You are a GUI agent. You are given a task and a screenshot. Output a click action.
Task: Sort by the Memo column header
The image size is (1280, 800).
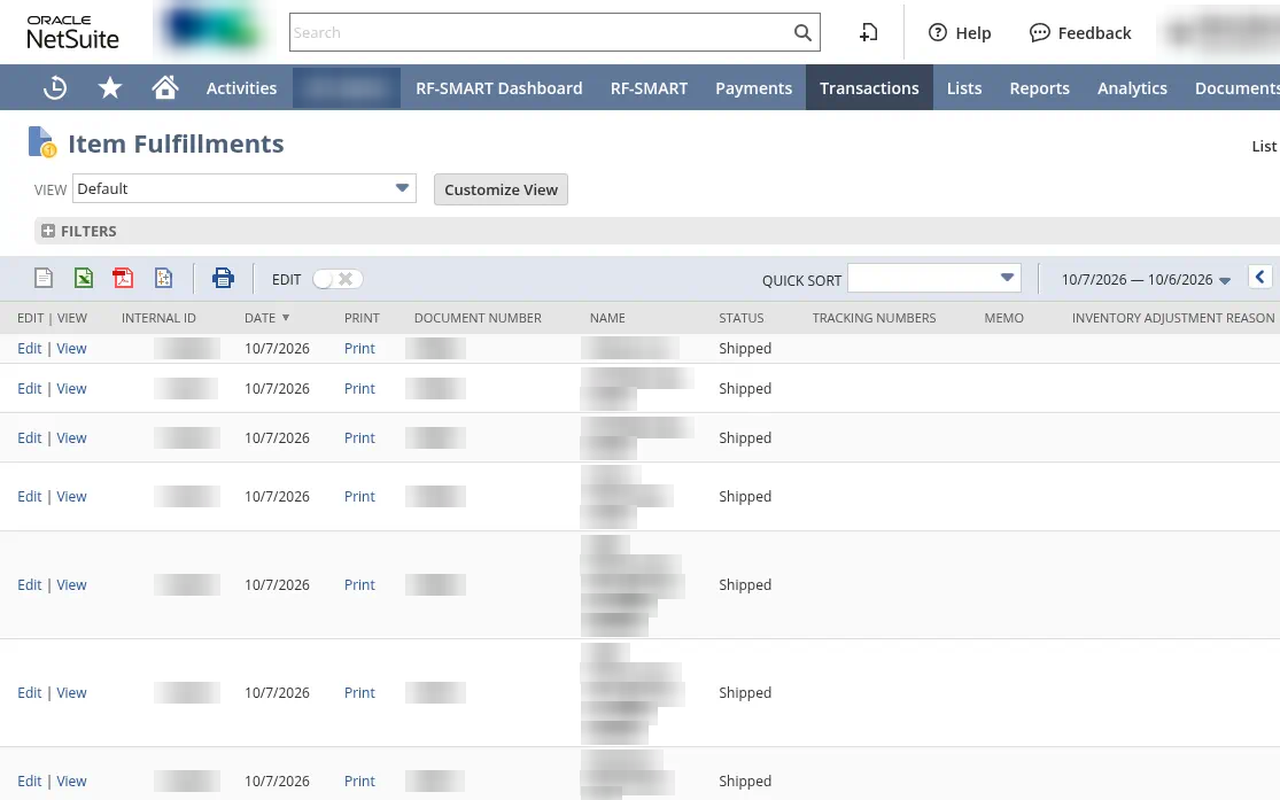pos(1004,318)
